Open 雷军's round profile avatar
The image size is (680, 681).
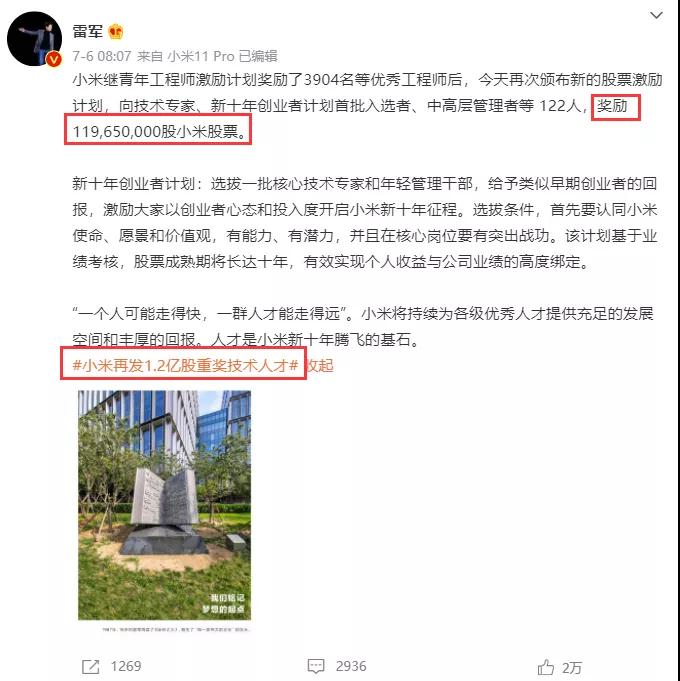point(34,39)
